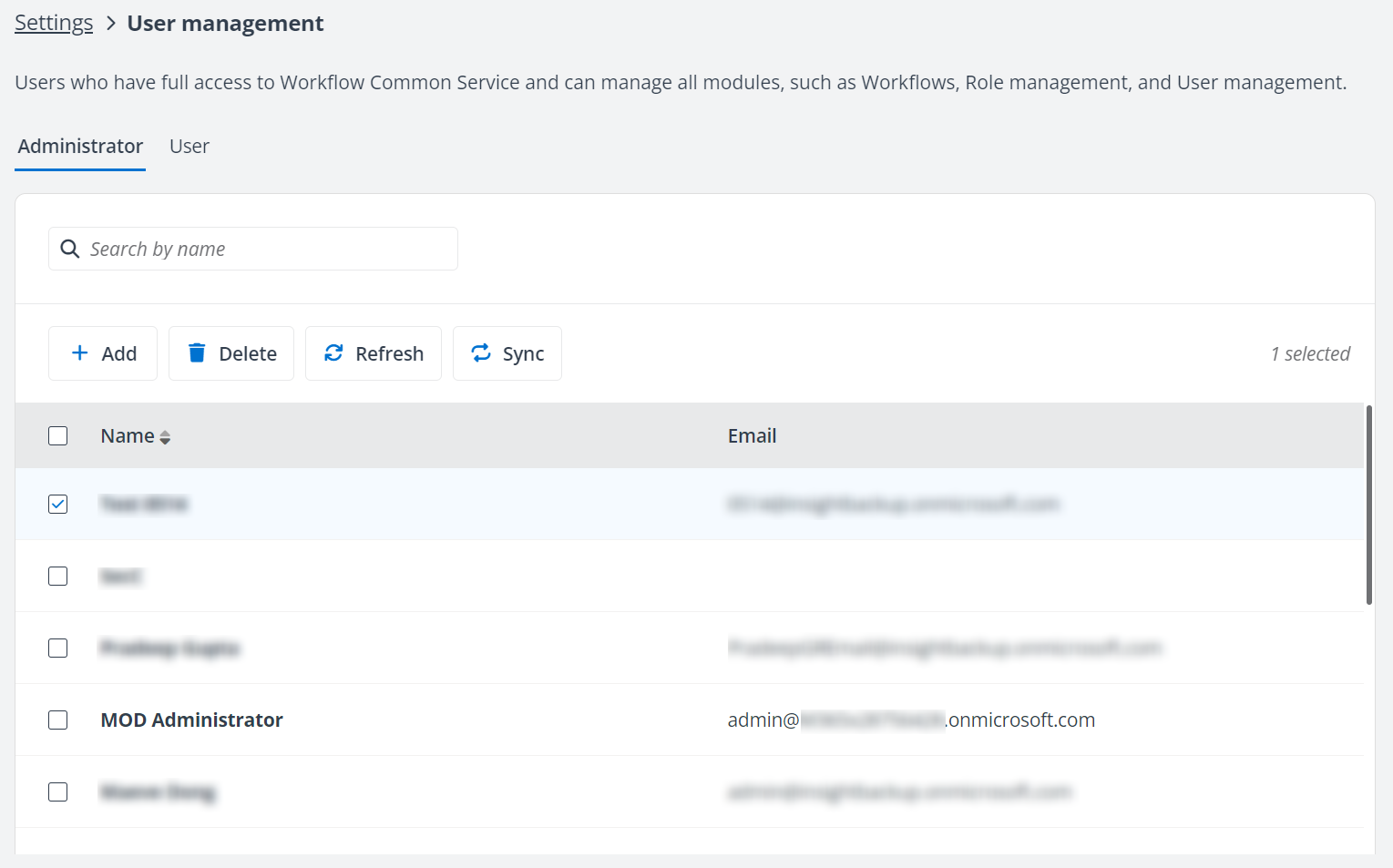Click the Delete button
The height and width of the screenshot is (868, 1393).
pyautogui.click(x=230, y=353)
